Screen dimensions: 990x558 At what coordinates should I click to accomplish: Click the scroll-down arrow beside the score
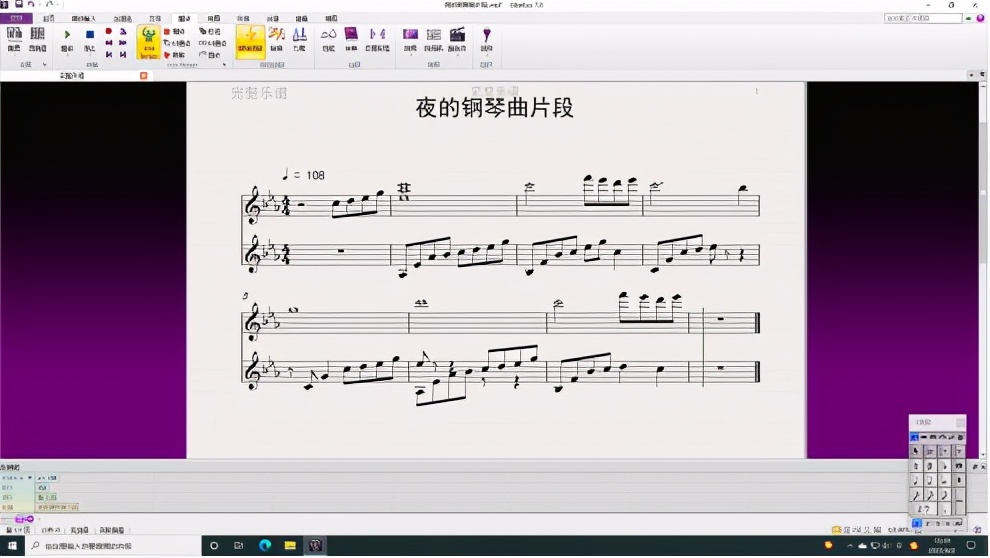[x=982, y=454]
